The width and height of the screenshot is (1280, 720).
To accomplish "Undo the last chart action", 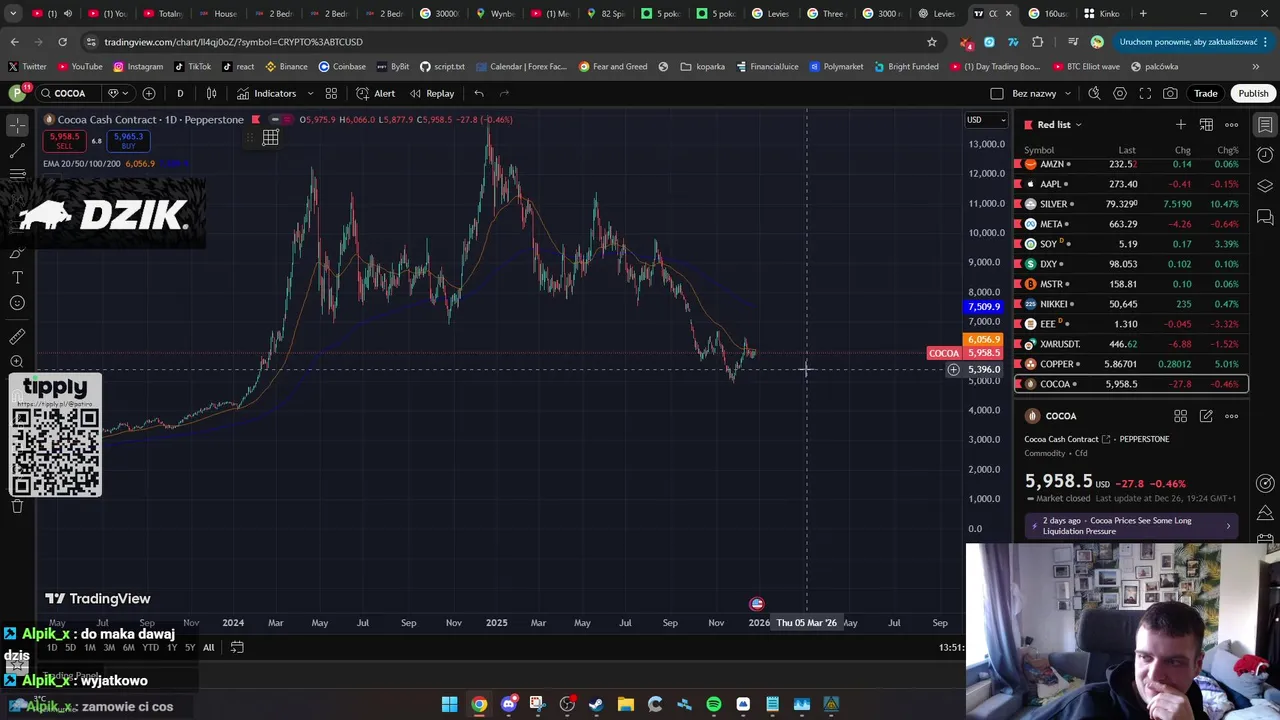I will (479, 93).
